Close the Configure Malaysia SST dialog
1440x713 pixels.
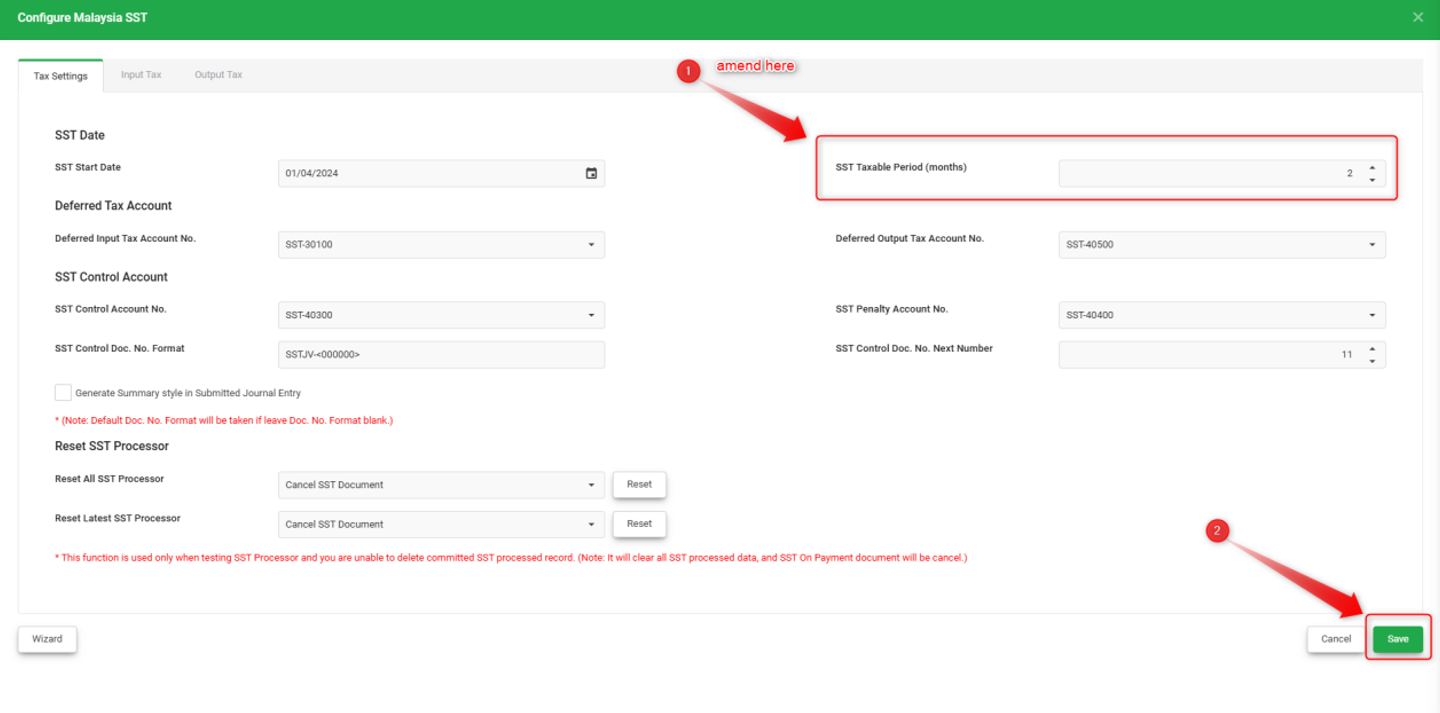pos(1418,18)
